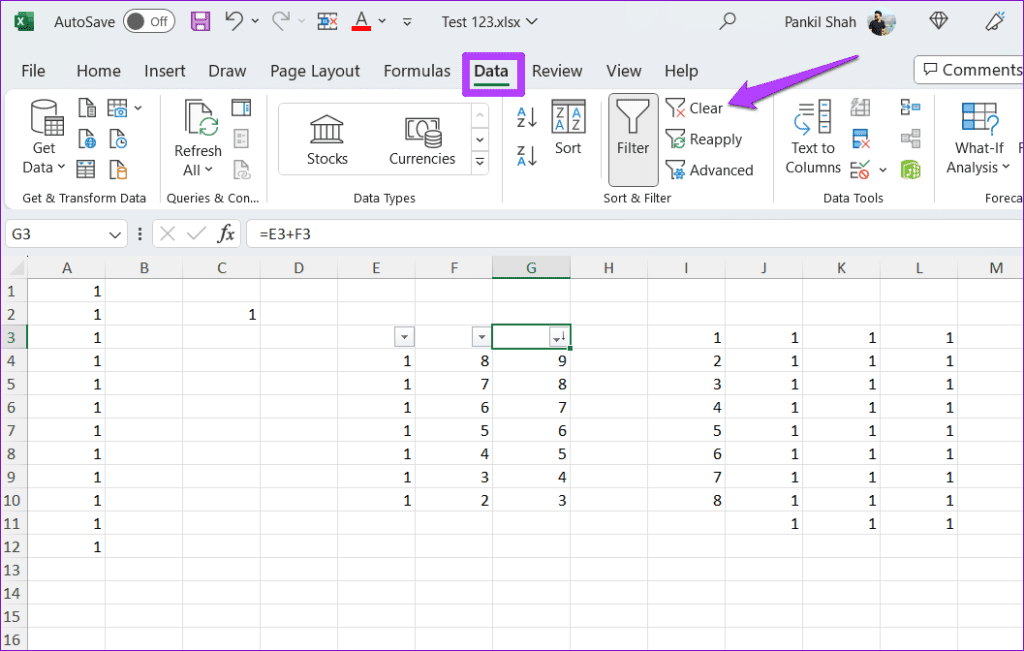Click Clear filter
Viewport: 1024px width, 651px height.
(x=694, y=108)
